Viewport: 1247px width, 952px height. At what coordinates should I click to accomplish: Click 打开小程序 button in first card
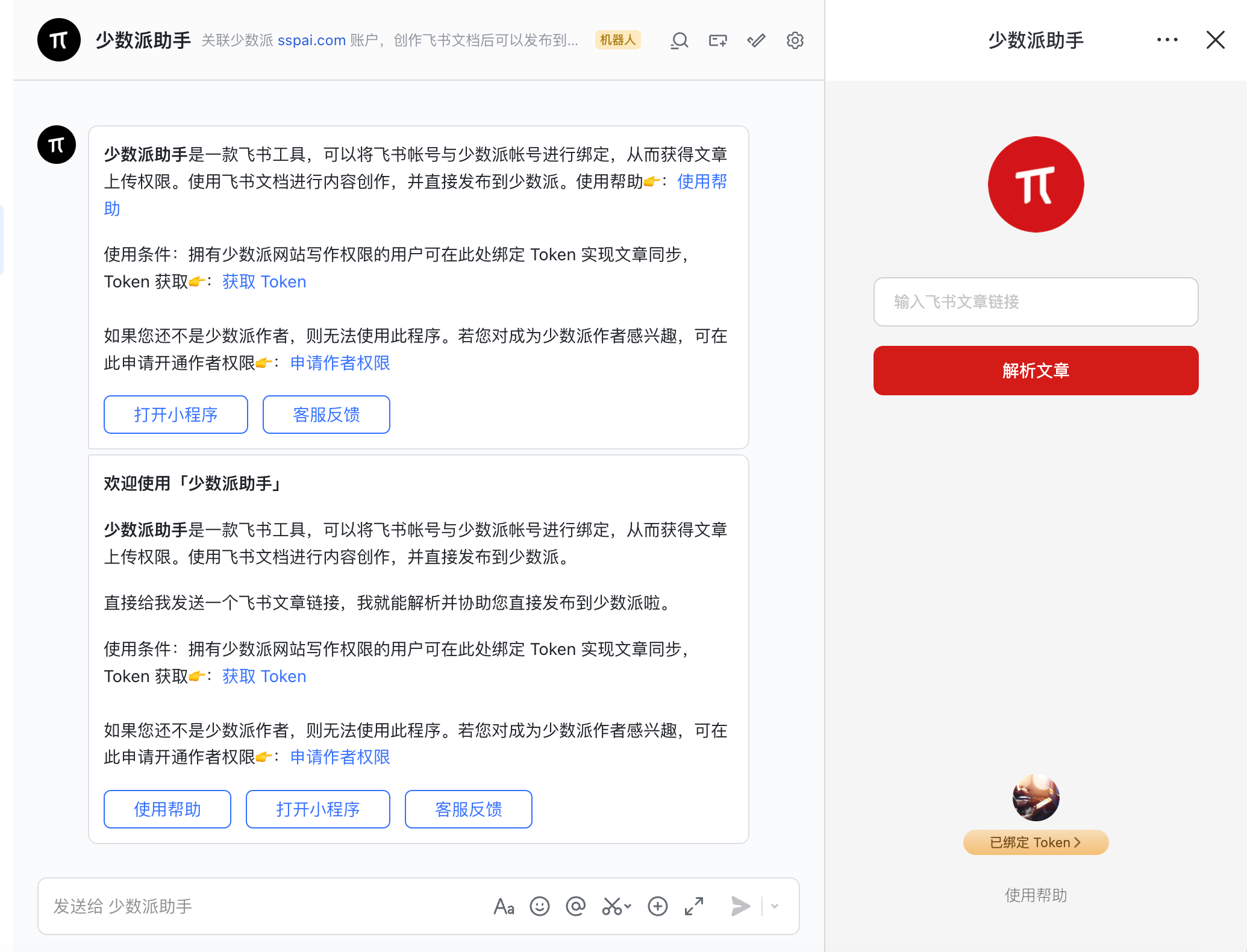176,415
